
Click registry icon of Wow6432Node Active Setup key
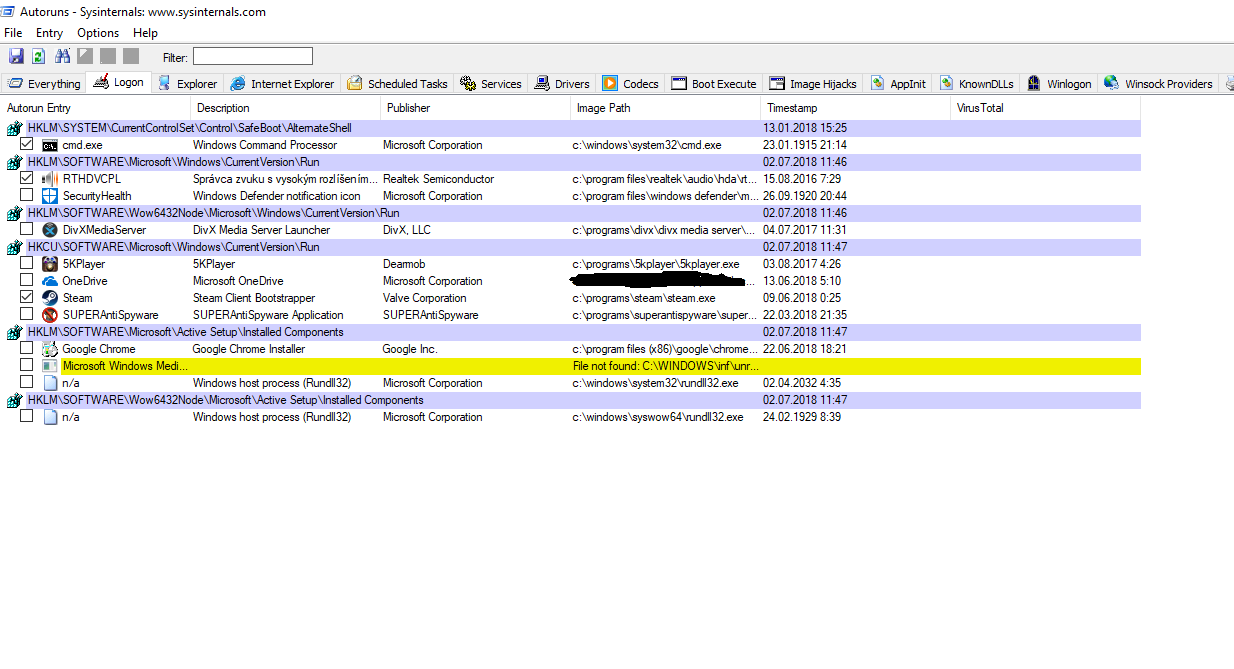click(x=15, y=400)
